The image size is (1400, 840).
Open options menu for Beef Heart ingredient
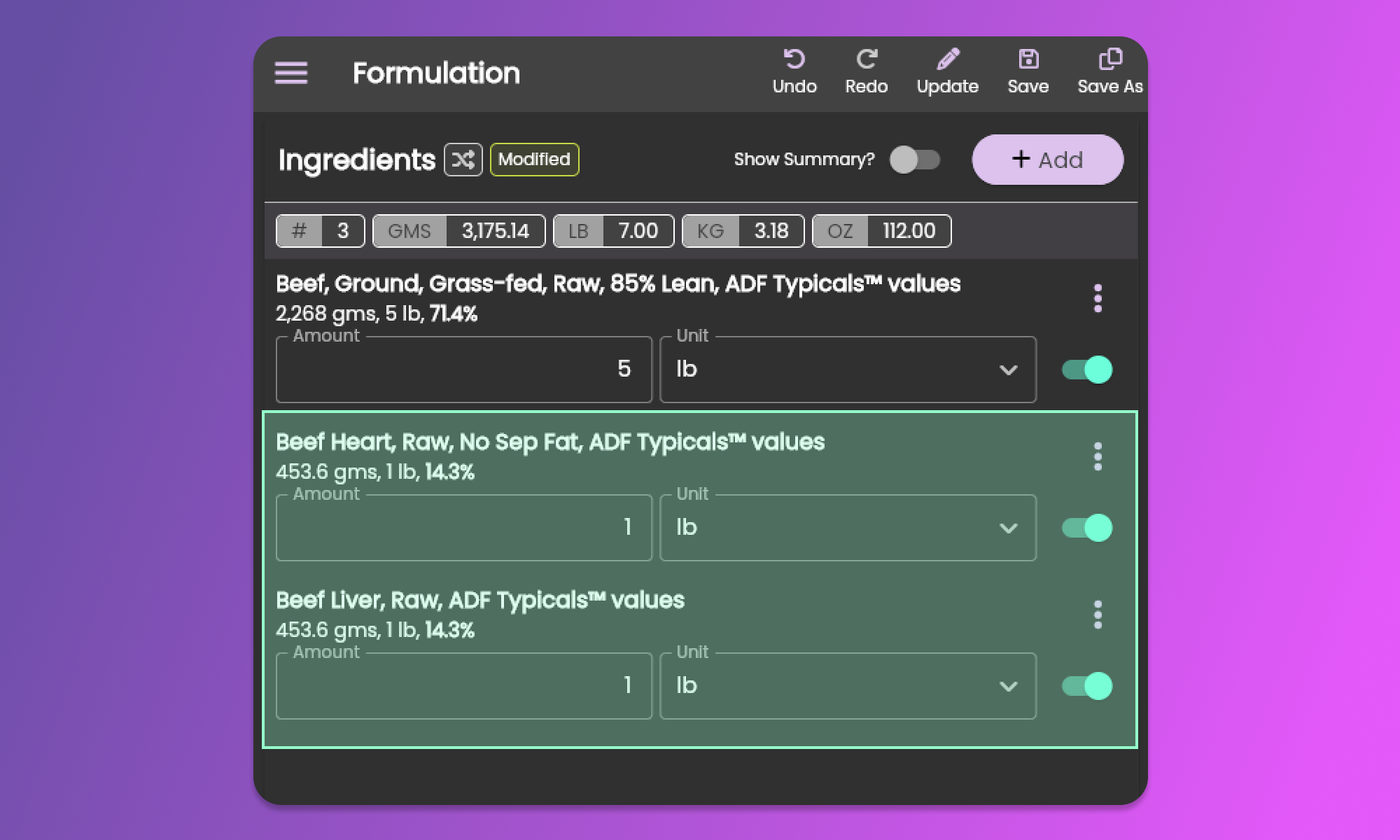[x=1098, y=456]
